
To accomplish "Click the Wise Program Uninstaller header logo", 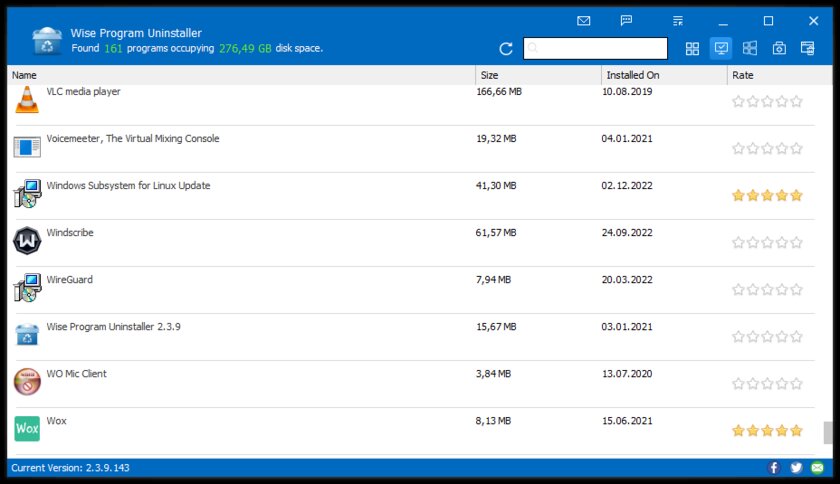I will 47,41.
